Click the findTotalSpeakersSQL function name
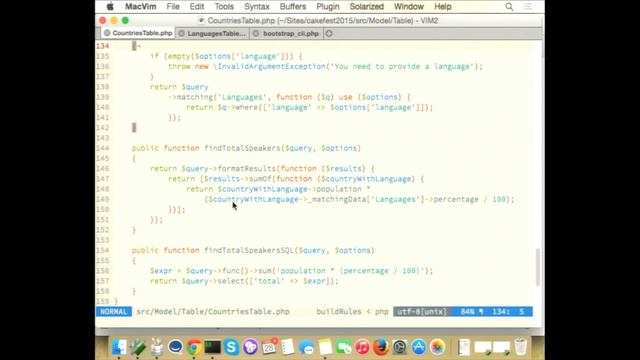Screen dimensions: 640x360 coord(249,250)
